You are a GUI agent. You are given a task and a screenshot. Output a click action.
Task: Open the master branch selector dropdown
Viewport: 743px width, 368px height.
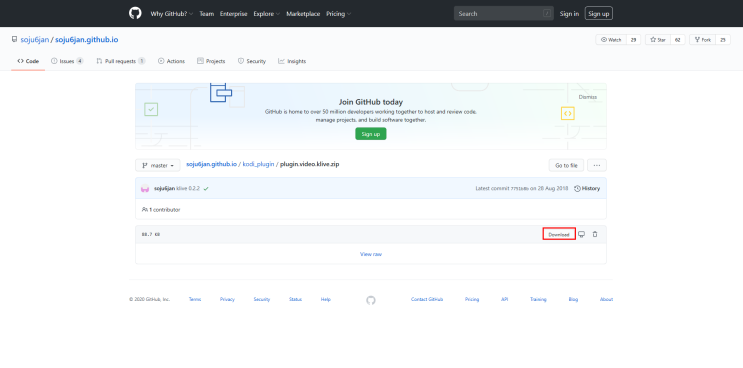click(x=158, y=165)
